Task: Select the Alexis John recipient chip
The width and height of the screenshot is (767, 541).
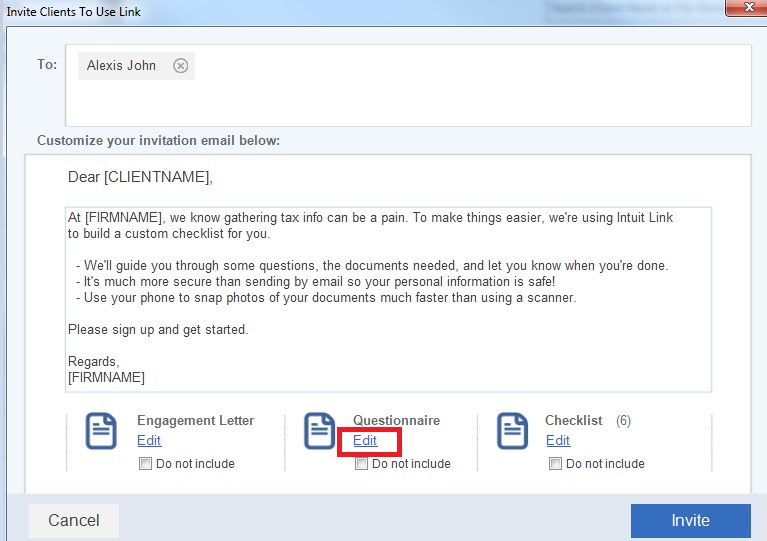Action: [x=136, y=66]
